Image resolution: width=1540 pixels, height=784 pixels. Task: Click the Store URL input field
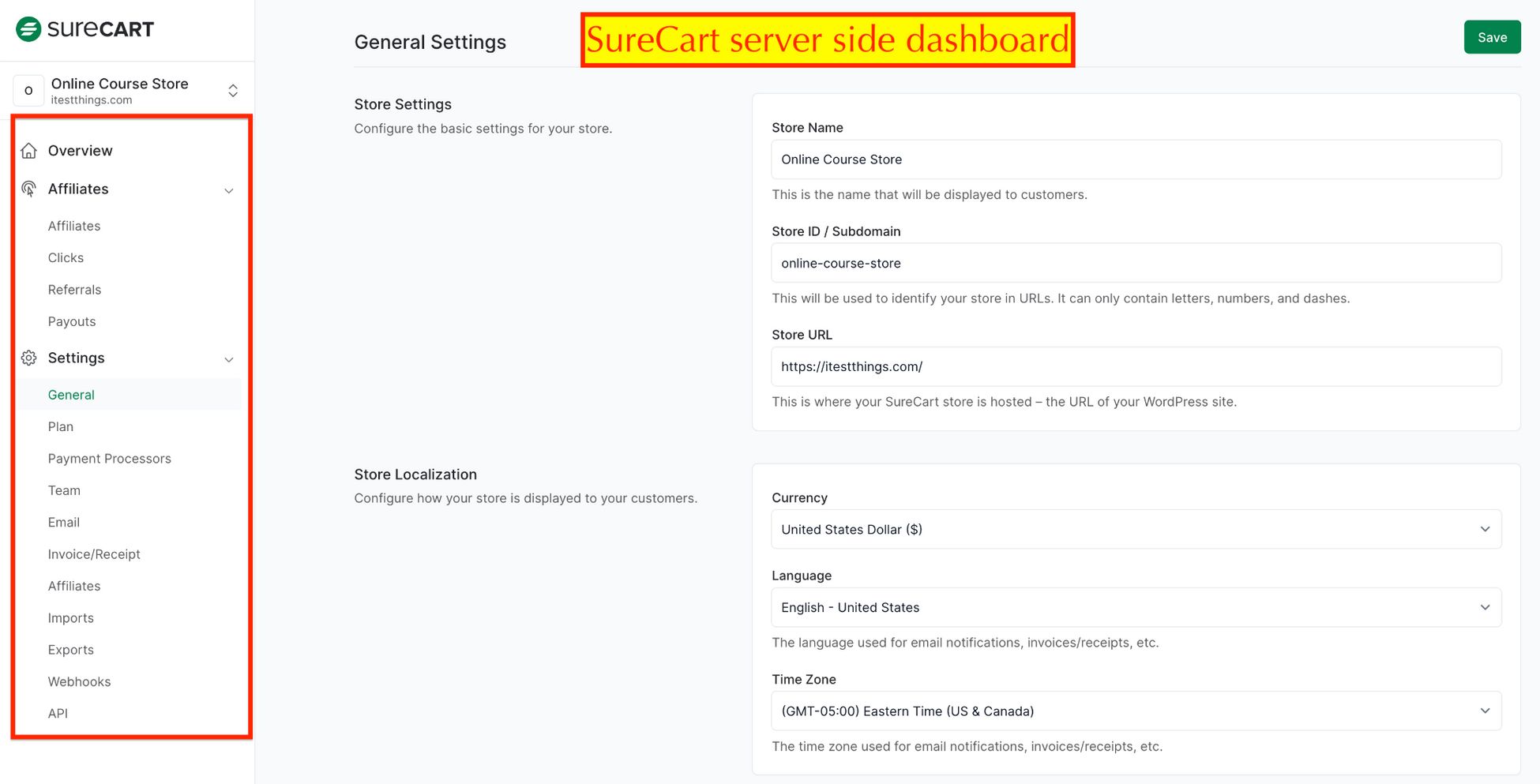click(1136, 366)
